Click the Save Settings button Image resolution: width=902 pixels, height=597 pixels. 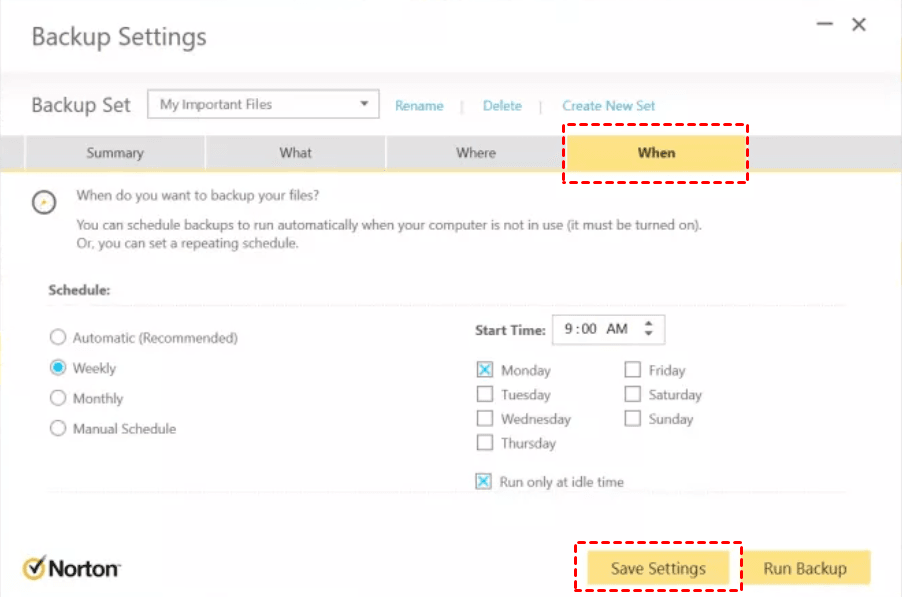(x=658, y=568)
